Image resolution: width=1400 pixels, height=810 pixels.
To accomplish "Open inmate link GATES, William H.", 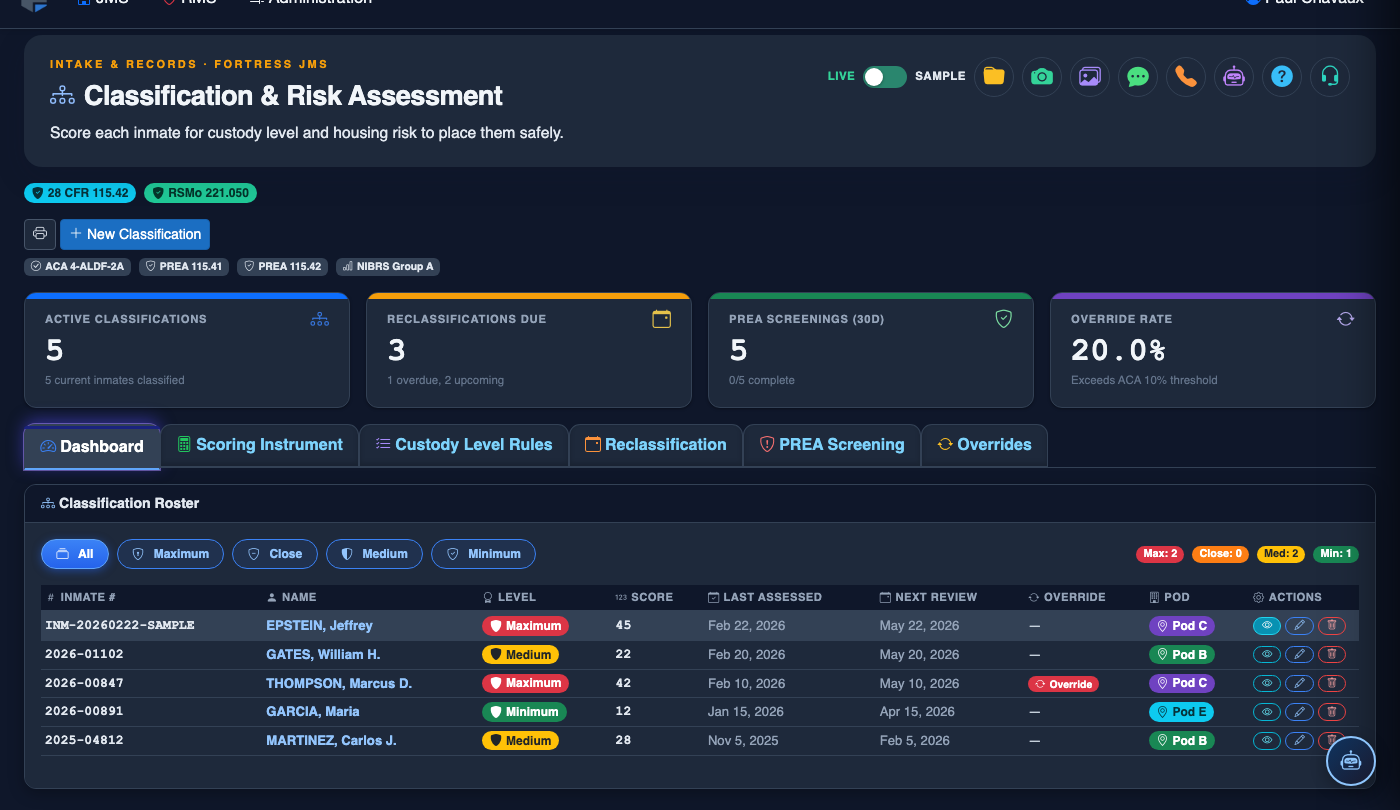I will pos(323,655).
